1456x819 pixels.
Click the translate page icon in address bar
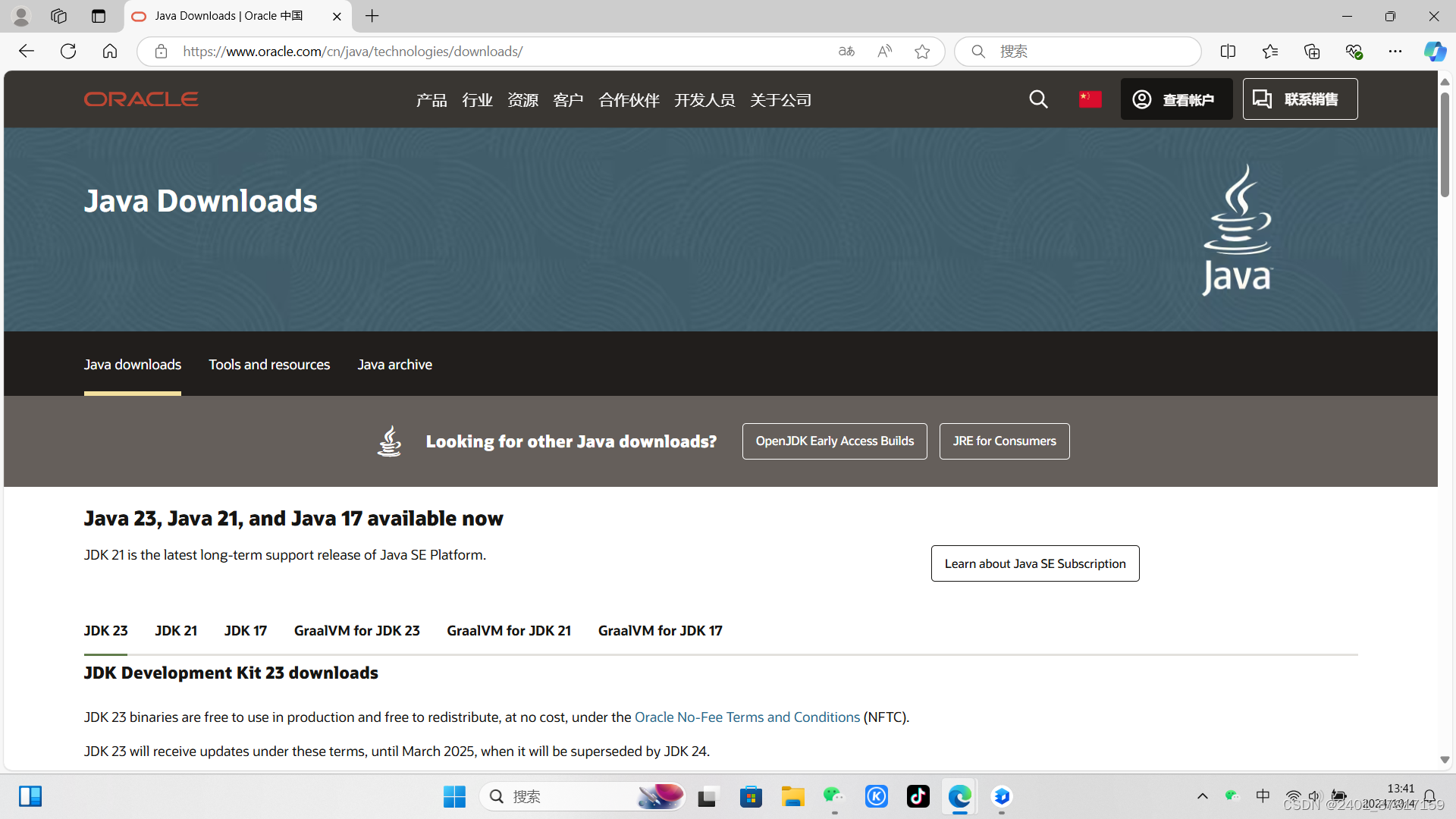click(x=846, y=52)
